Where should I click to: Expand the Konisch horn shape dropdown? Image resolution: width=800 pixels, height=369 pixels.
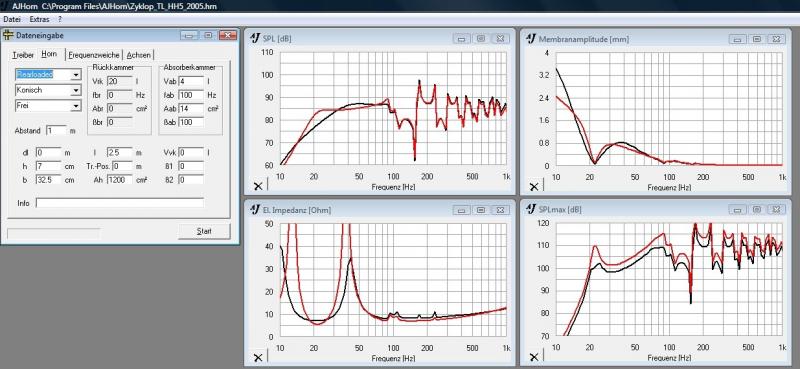pyautogui.click(x=76, y=90)
